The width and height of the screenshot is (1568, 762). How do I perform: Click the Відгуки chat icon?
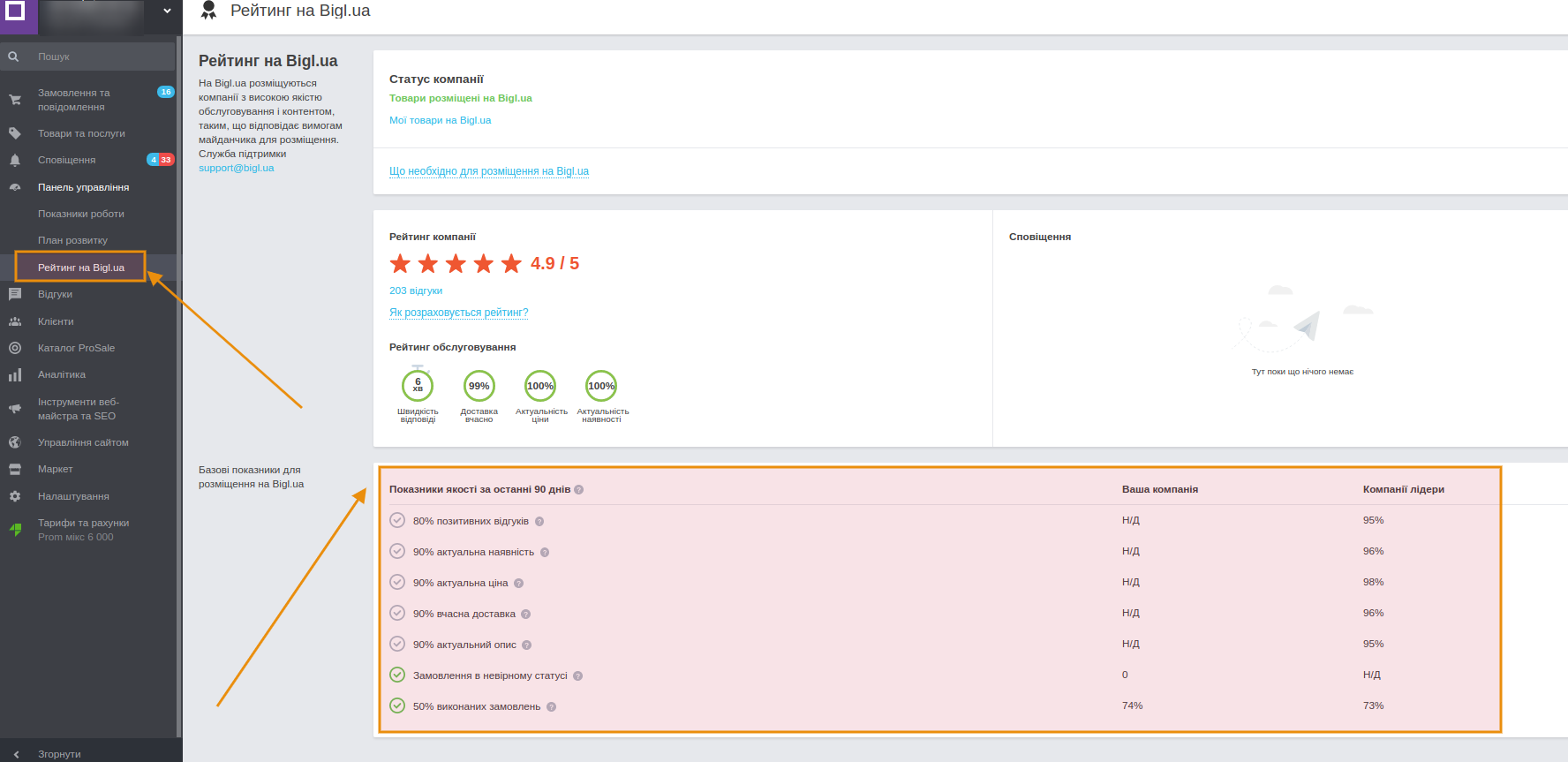pos(15,294)
